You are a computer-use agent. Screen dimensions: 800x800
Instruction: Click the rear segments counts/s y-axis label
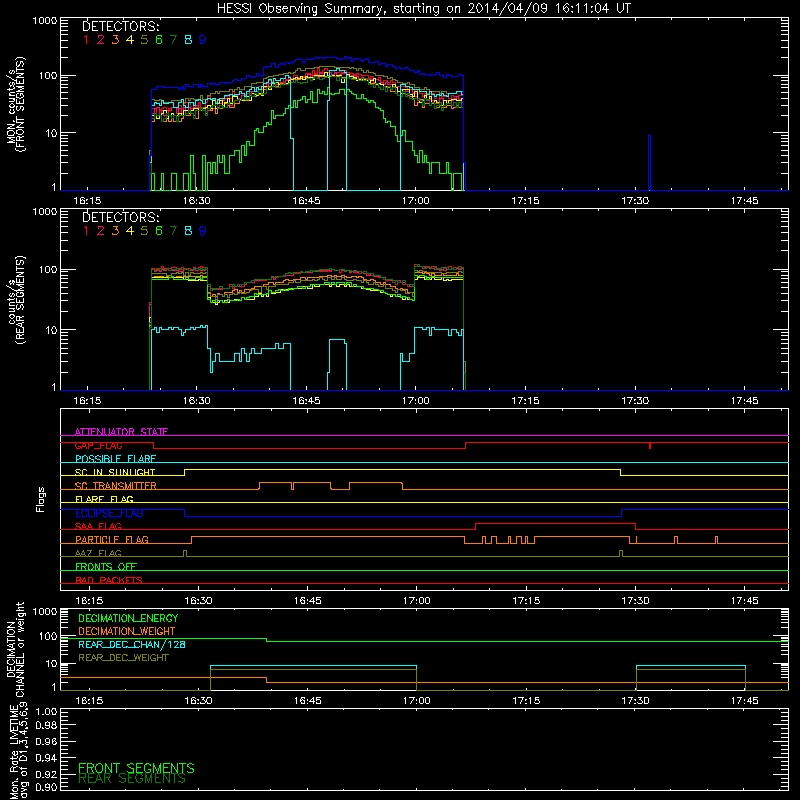tap(16, 300)
